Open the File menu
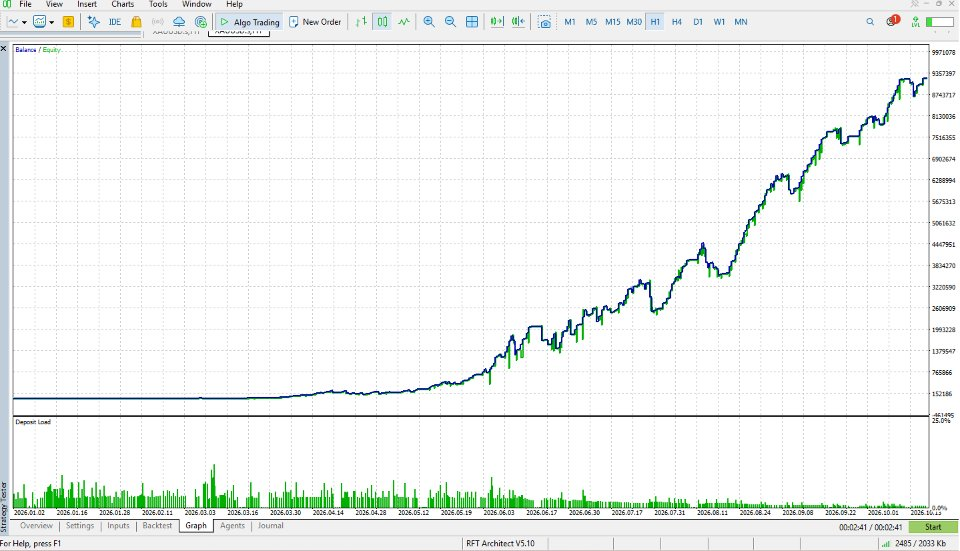The height and width of the screenshot is (551, 960). (x=25, y=4)
